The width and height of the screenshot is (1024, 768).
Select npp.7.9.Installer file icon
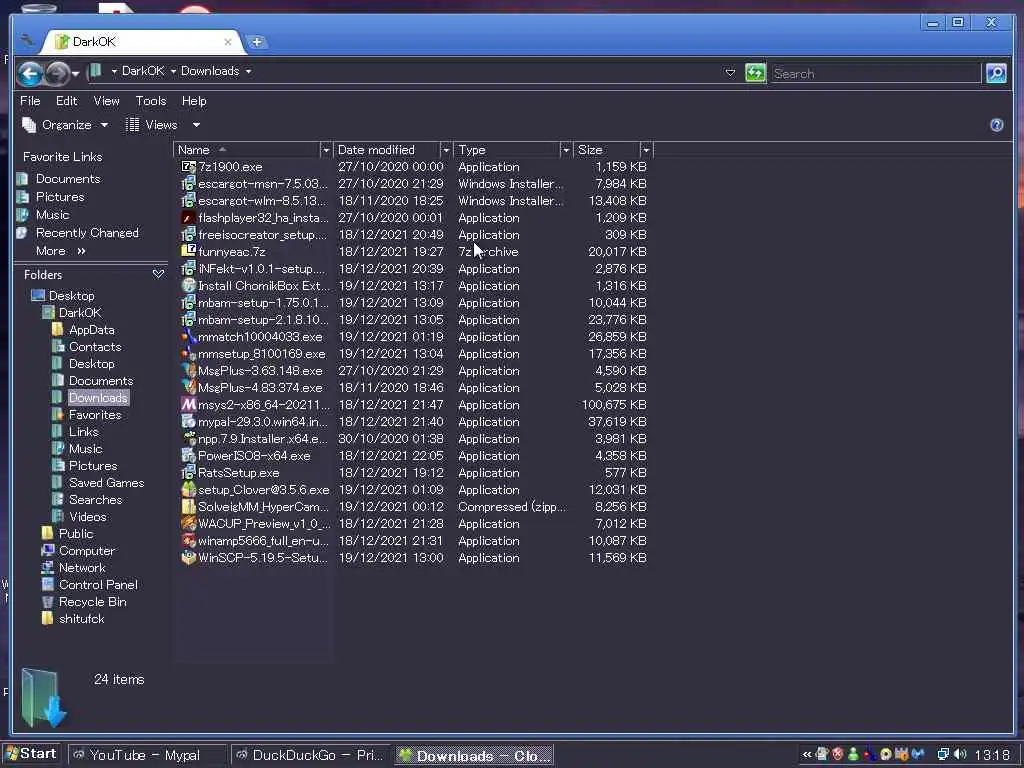[188, 438]
